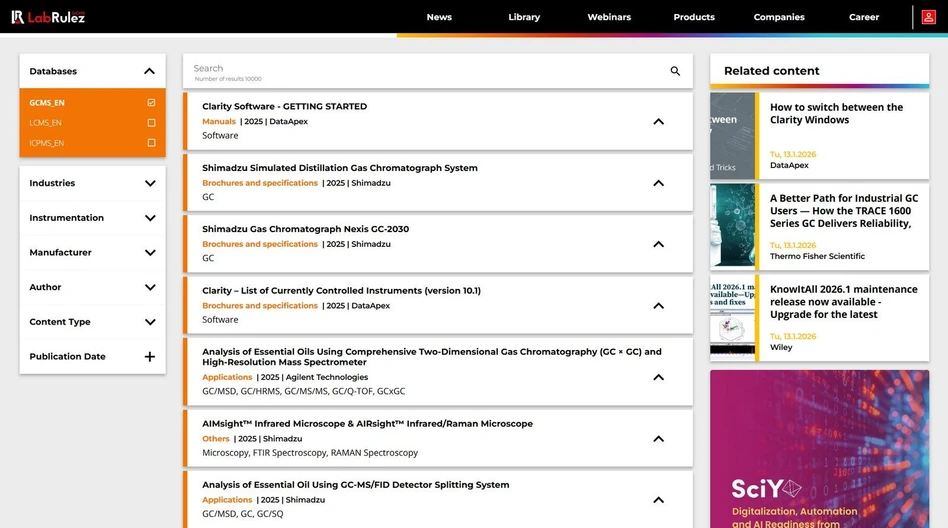Read KnowItAll 2026.1 maintenance release article

(843, 302)
